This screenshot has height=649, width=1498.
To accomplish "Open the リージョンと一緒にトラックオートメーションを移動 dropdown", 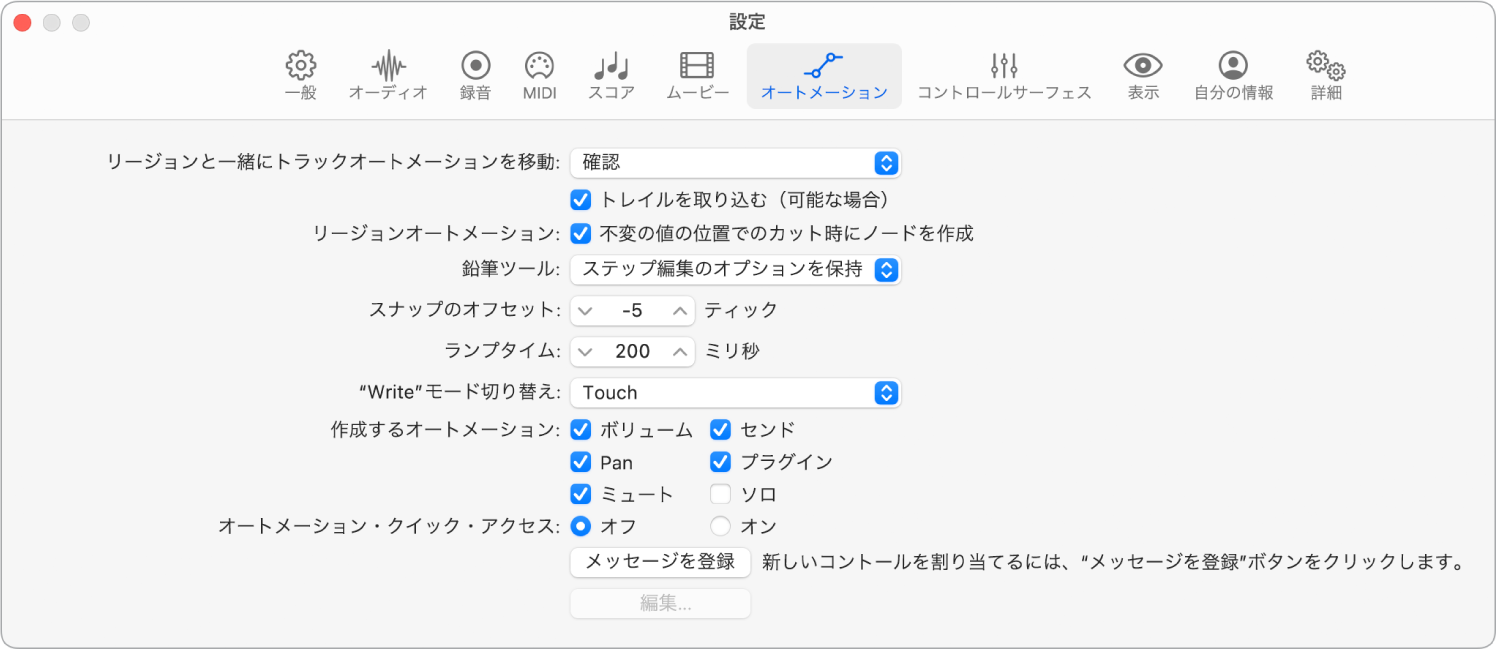I will click(735, 162).
